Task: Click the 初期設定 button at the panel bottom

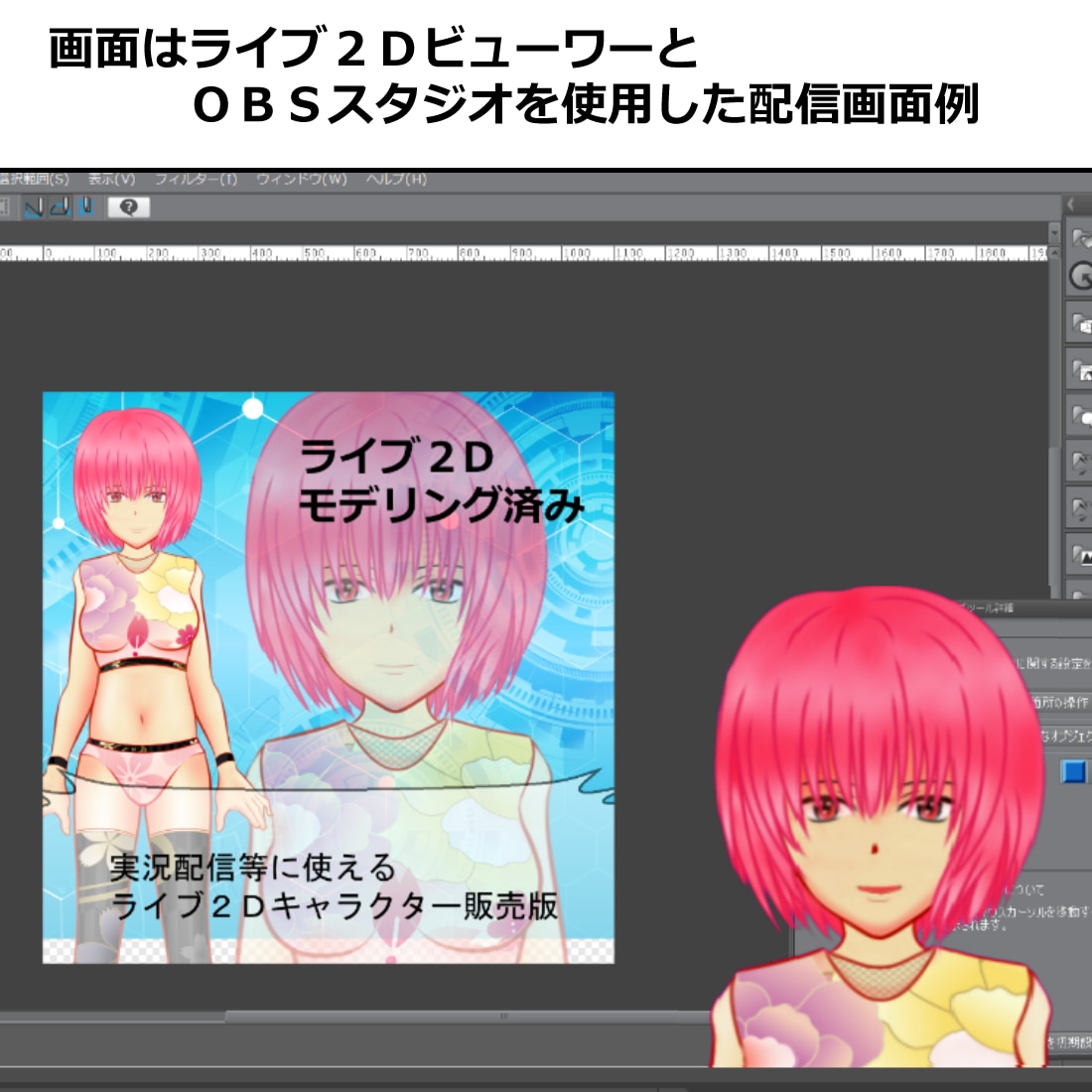Action: [1070, 1041]
